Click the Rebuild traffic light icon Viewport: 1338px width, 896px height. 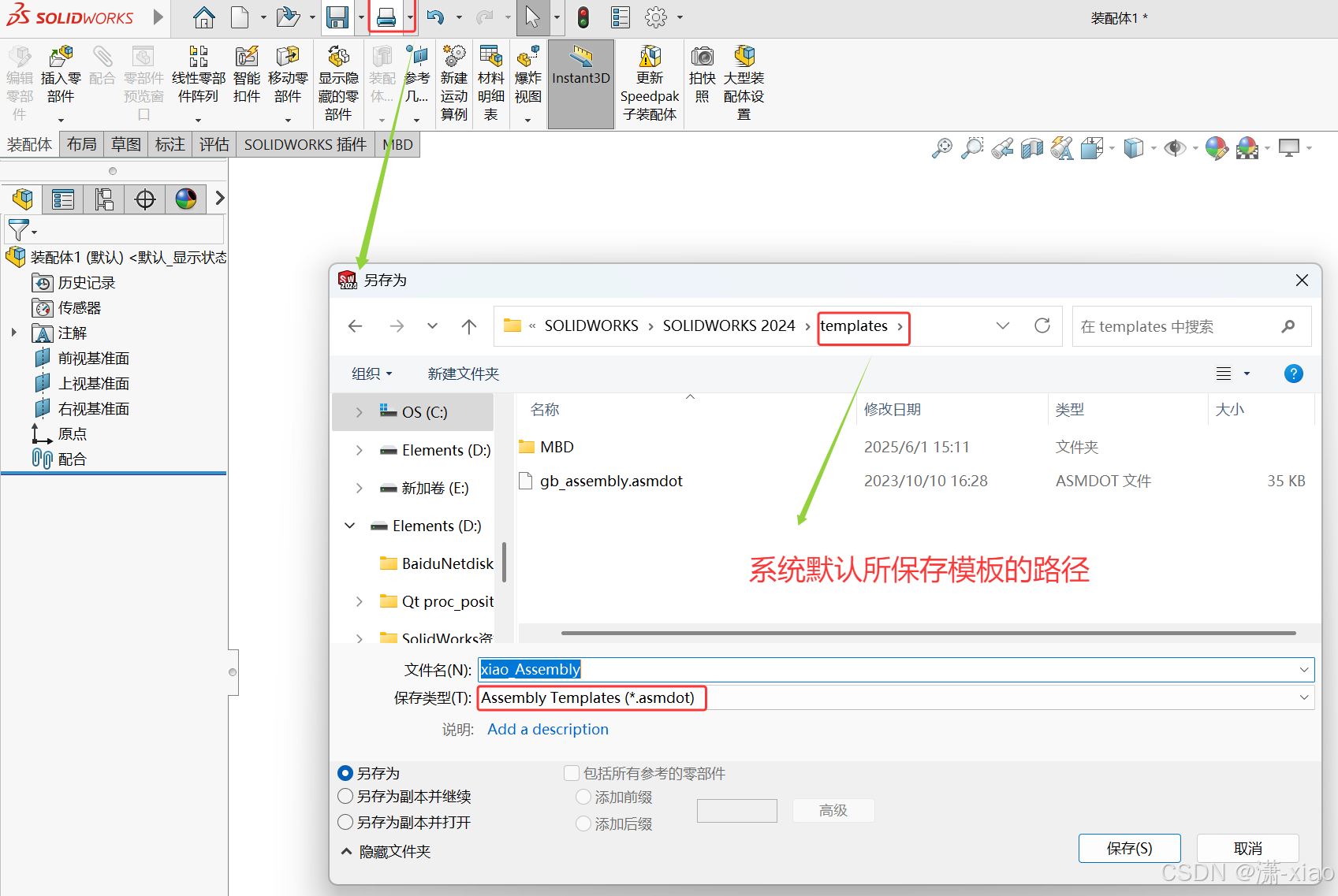click(583, 17)
